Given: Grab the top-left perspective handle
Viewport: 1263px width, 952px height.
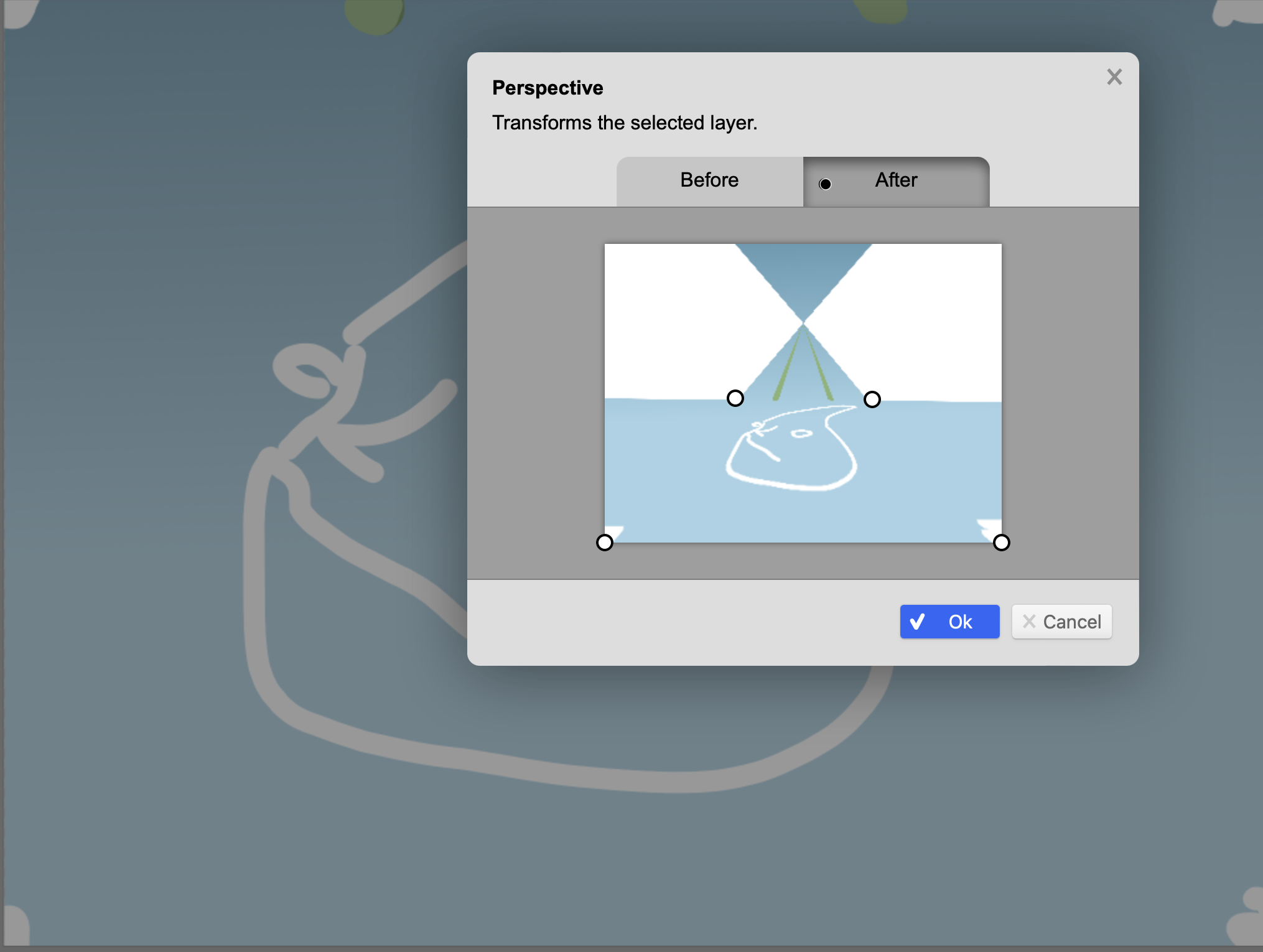Looking at the screenshot, I should pyautogui.click(x=735, y=398).
